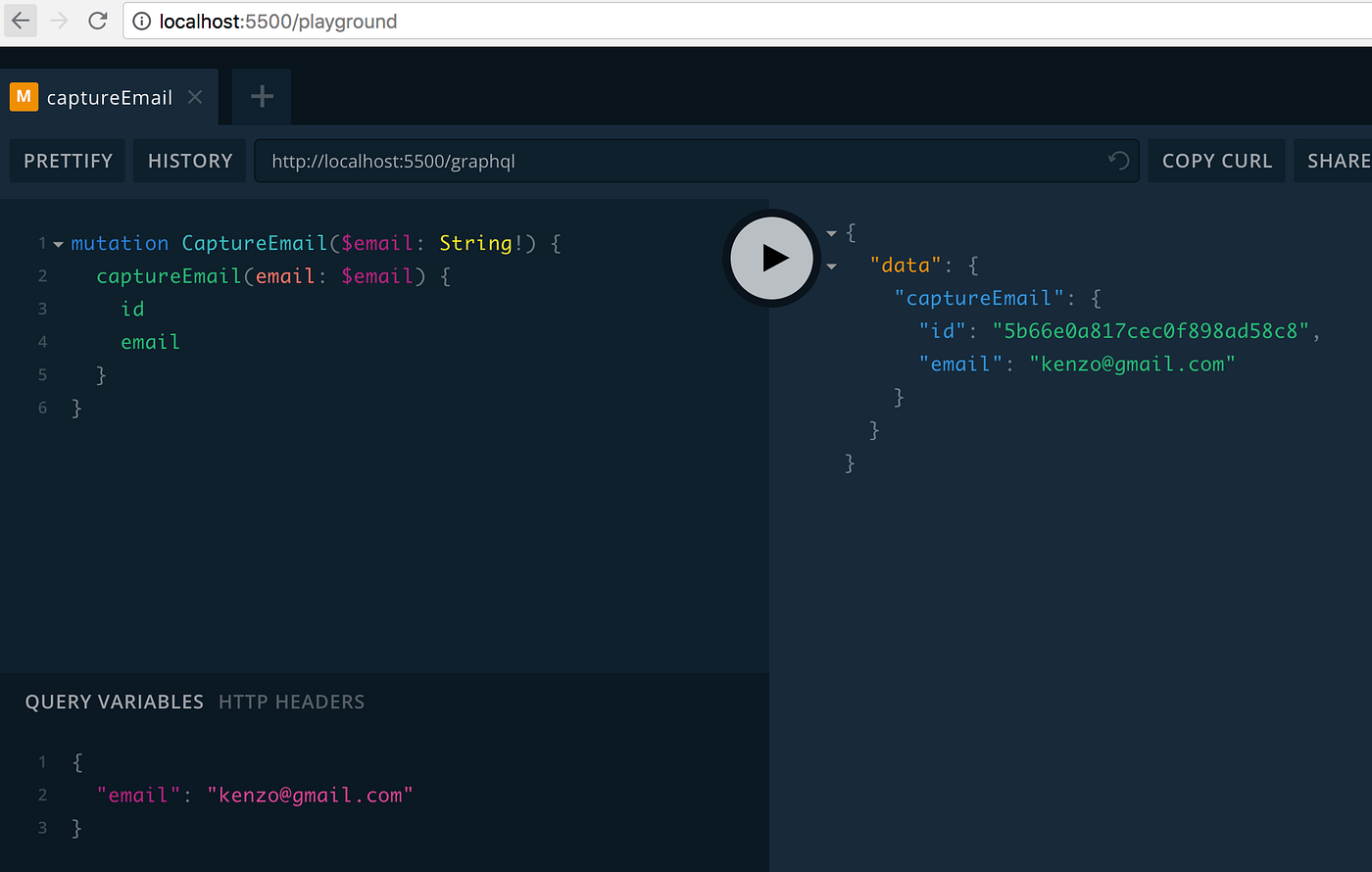This screenshot has height=872, width=1372.
Task: Collapse the mutation fold arrow on line 1
Action: click(59, 244)
